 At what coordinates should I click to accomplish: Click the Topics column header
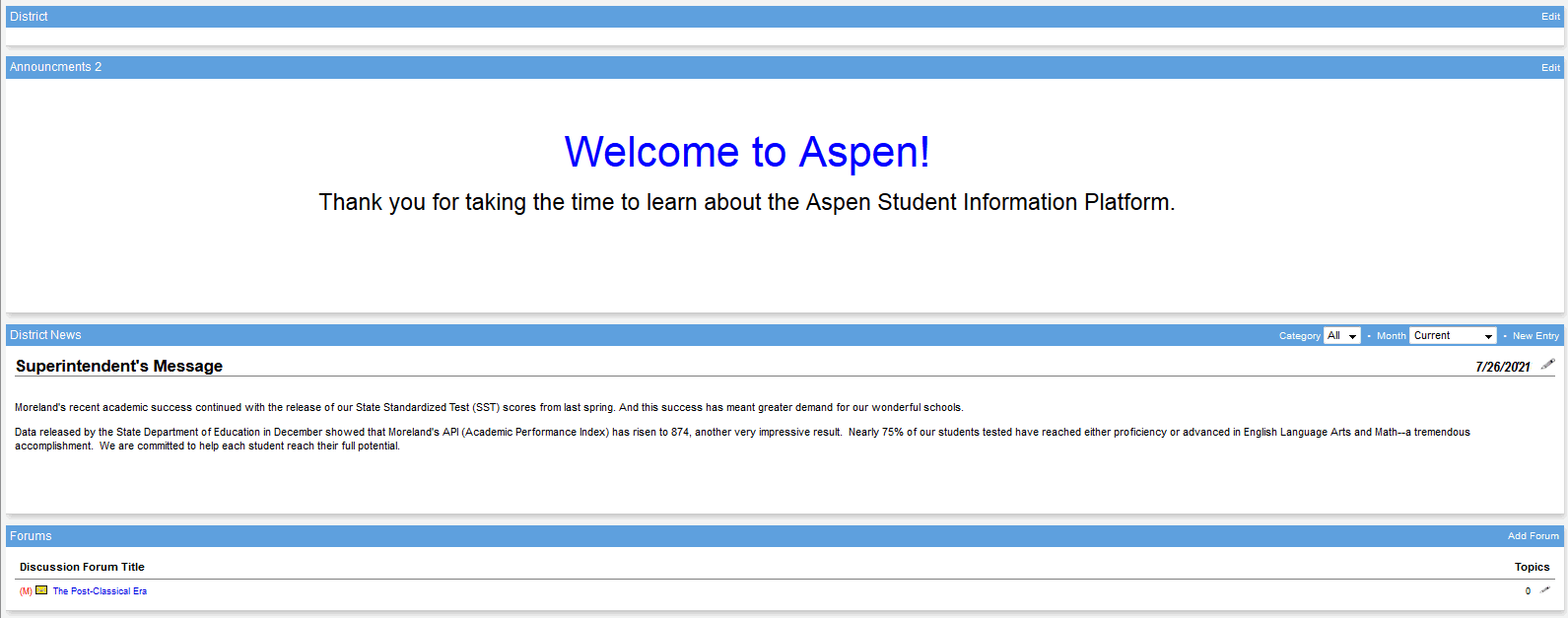pyautogui.click(x=1532, y=567)
